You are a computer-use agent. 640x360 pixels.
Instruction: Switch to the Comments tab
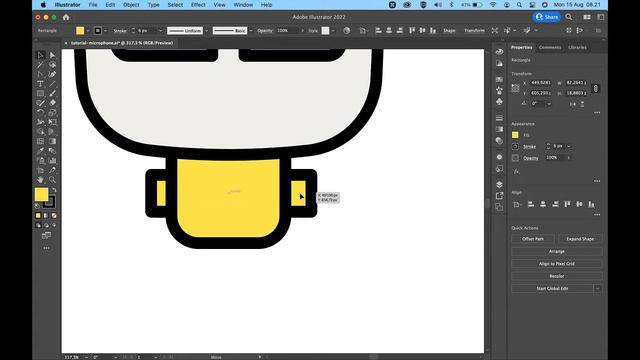[x=550, y=47]
